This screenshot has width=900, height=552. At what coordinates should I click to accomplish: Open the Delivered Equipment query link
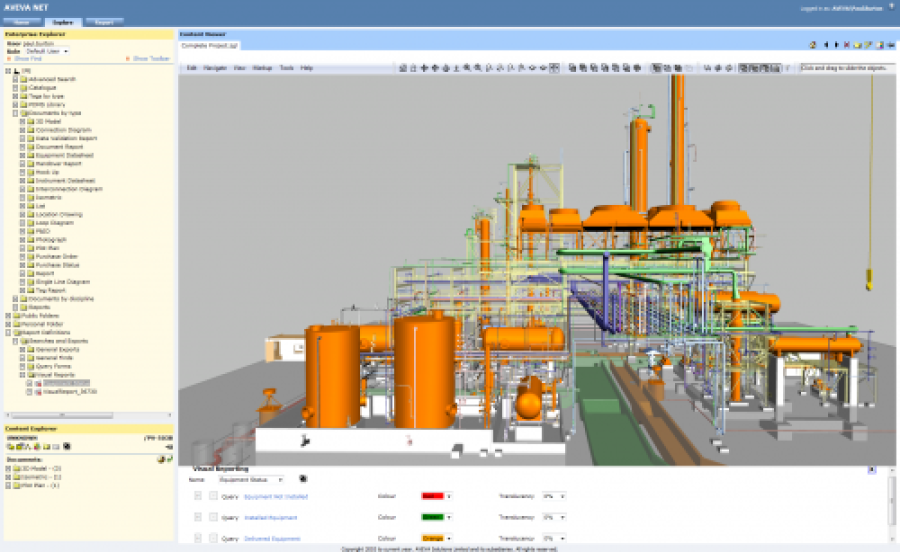click(x=272, y=539)
